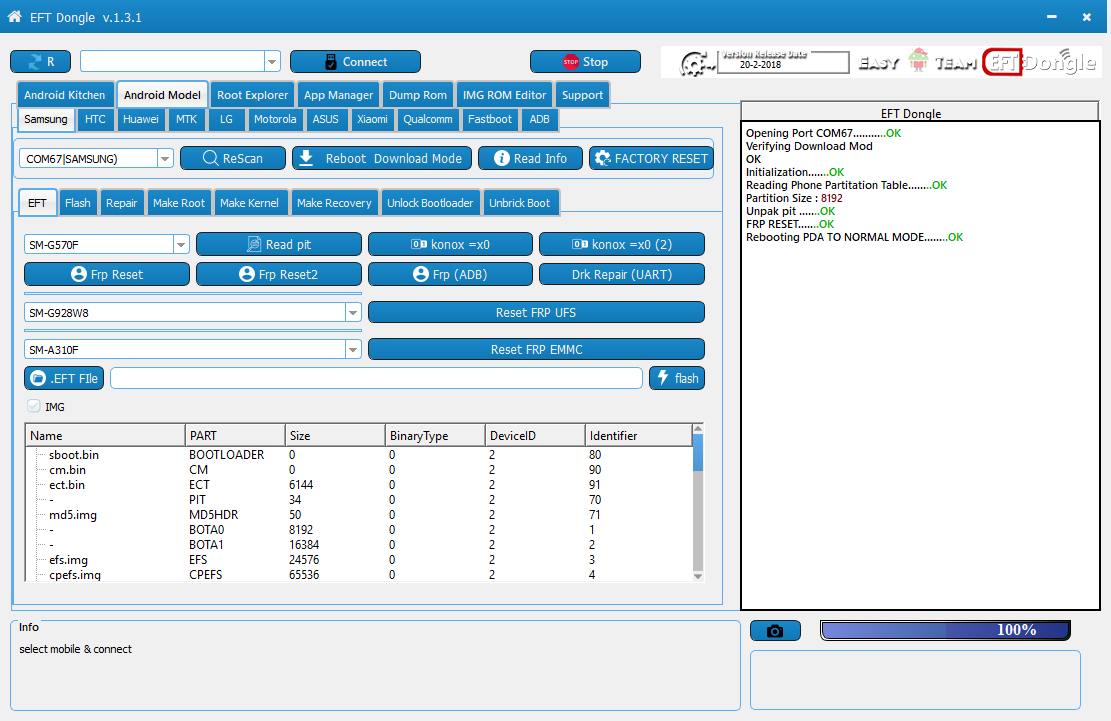Click the konox =x0 (2) button
Image resolution: width=1111 pixels, height=721 pixels.
[x=622, y=244]
